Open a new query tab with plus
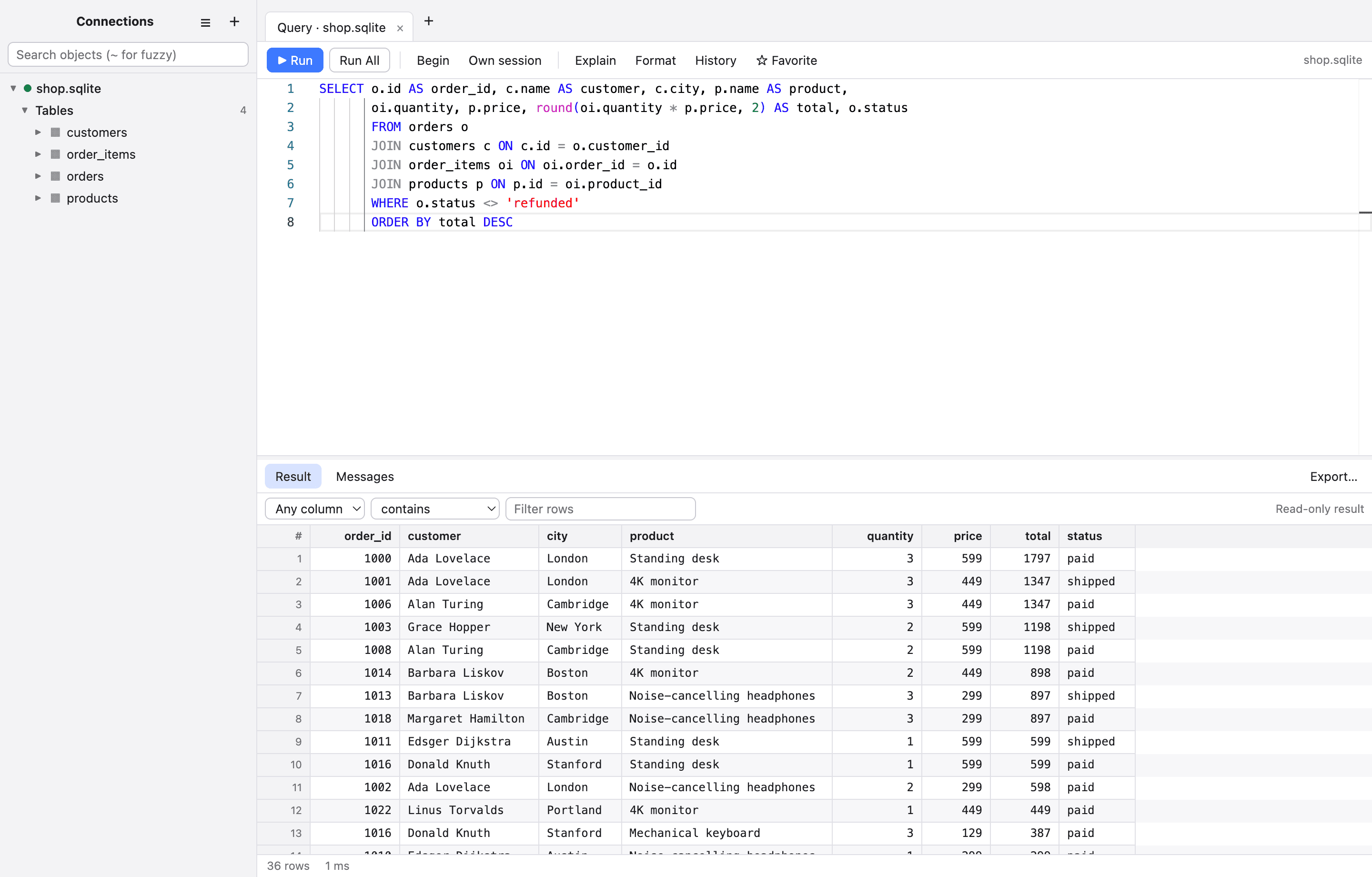This screenshot has height=877, width=1372. 429,21
